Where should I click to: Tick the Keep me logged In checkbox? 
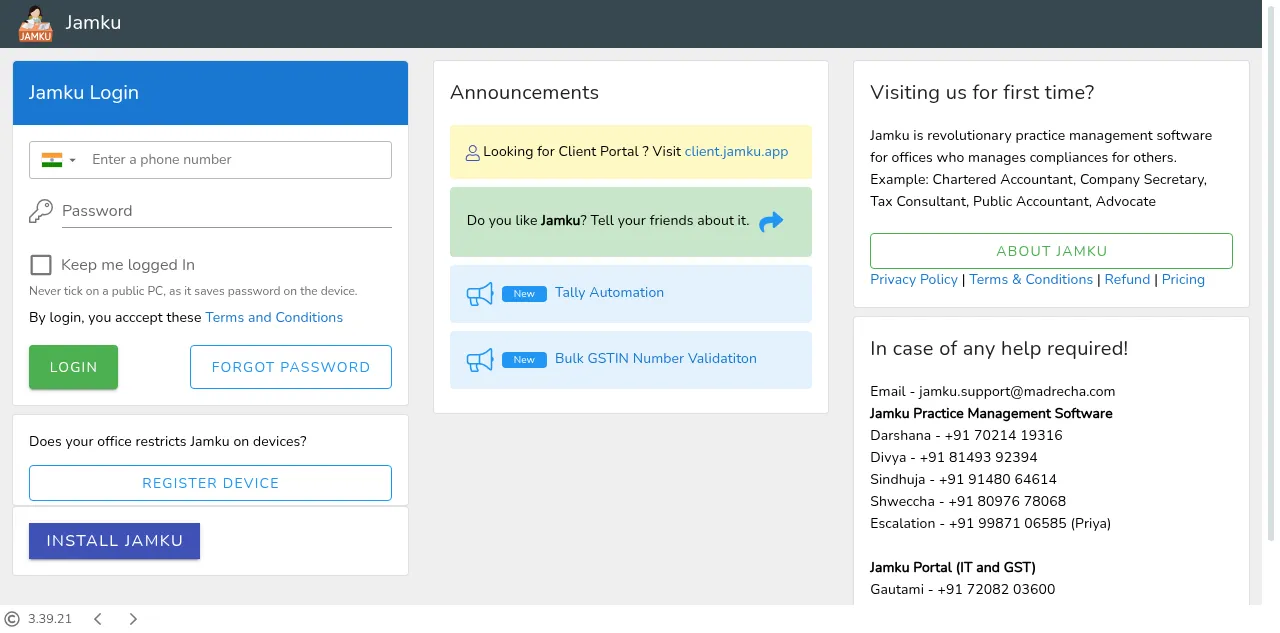coord(41,265)
